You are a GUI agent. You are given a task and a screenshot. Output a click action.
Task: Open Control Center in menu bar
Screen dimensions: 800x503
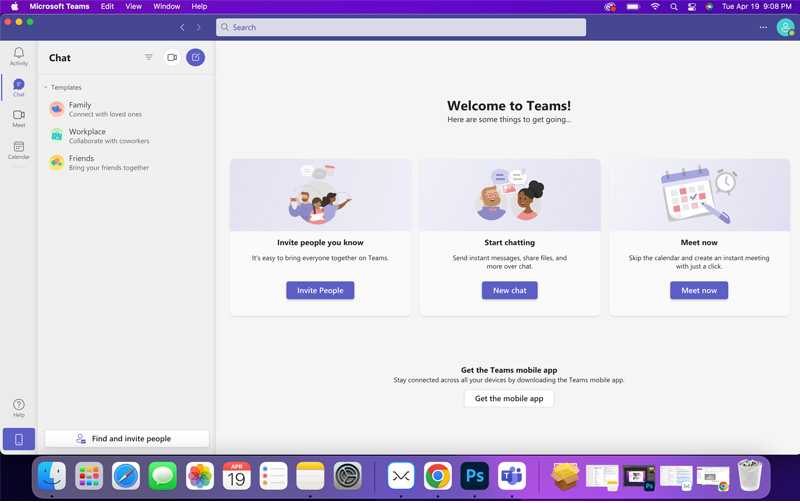pos(692,7)
